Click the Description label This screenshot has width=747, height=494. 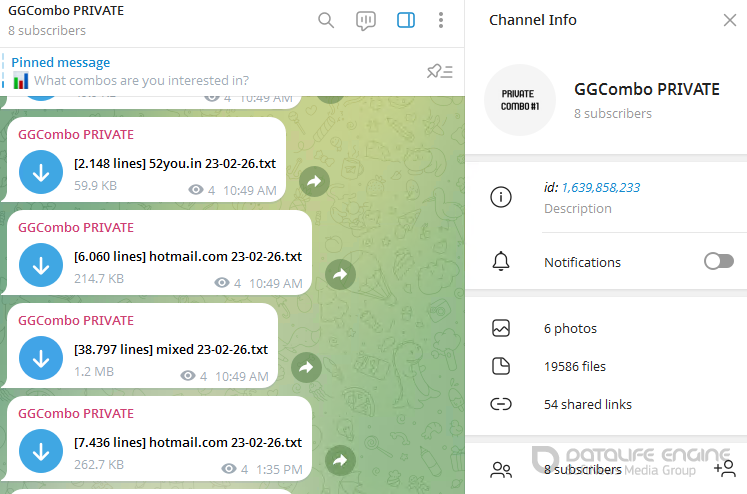click(x=578, y=209)
